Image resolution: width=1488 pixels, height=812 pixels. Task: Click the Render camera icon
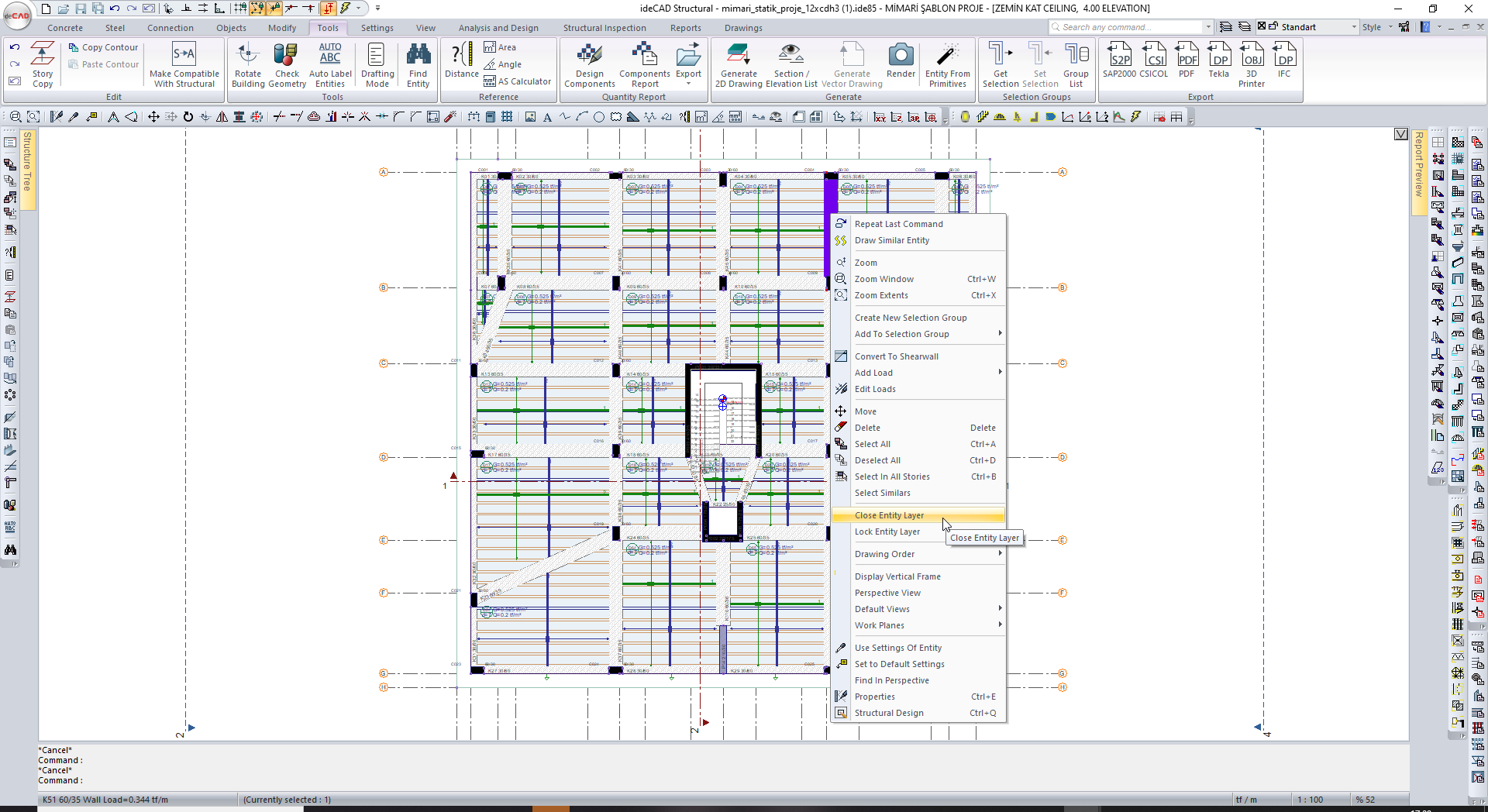[x=901, y=60]
